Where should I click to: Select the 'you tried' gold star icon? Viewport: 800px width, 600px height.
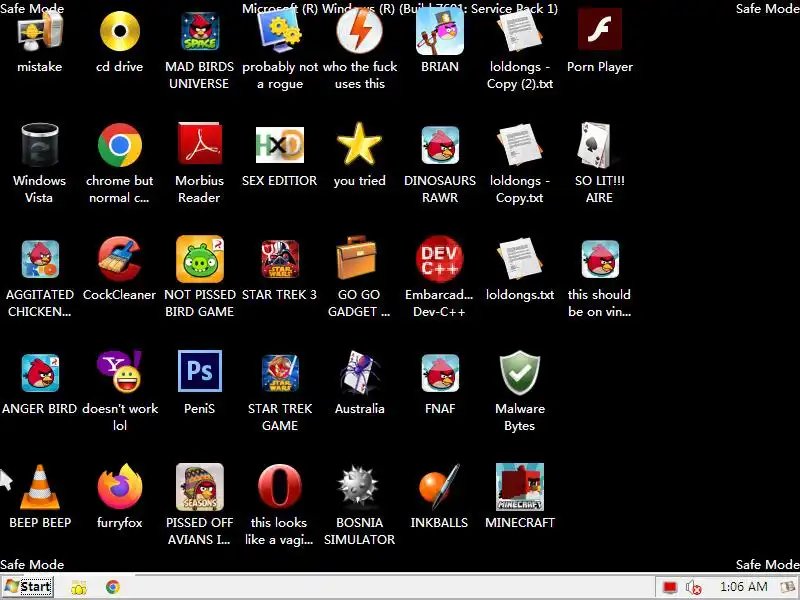pyautogui.click(x=360, y=144)
